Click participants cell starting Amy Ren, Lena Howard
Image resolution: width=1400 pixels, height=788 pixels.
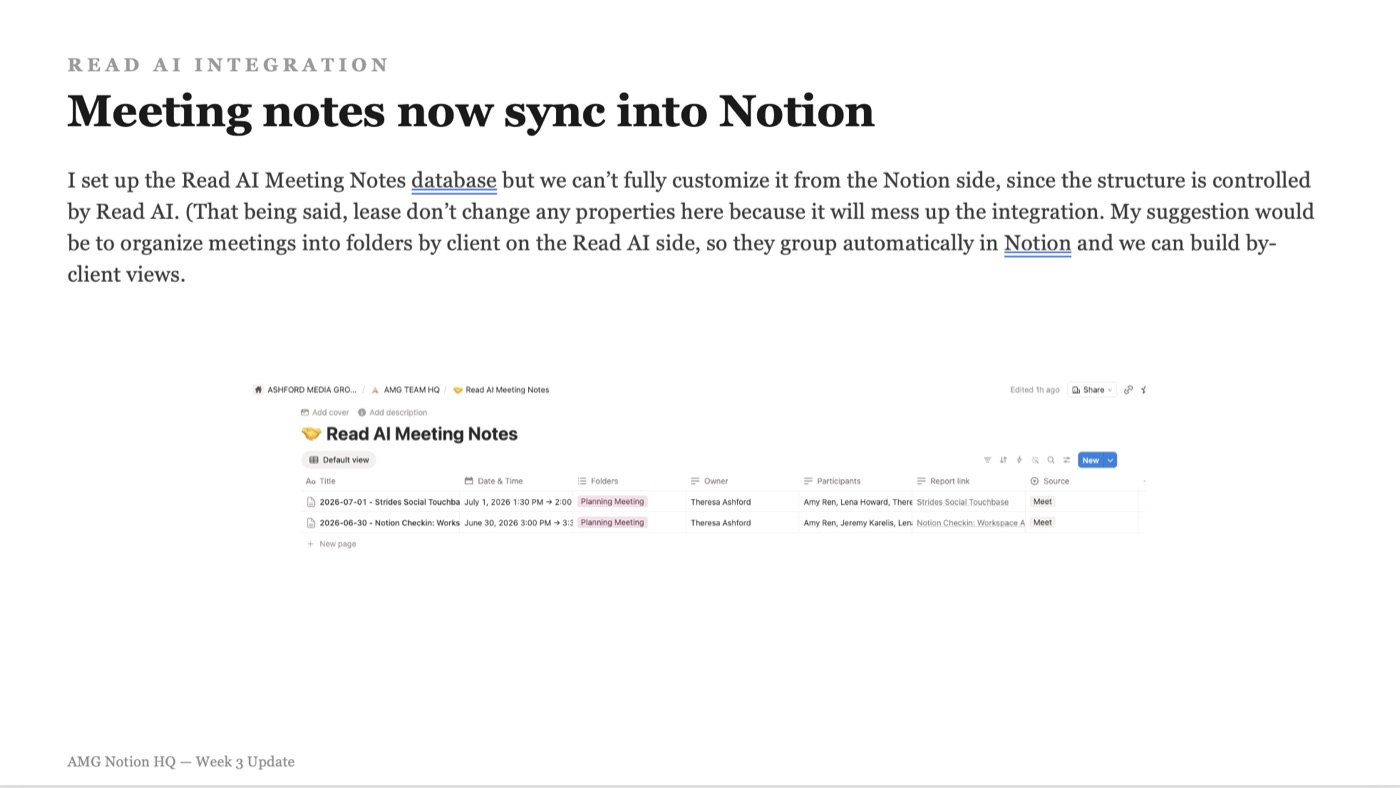tap(858, 502)
